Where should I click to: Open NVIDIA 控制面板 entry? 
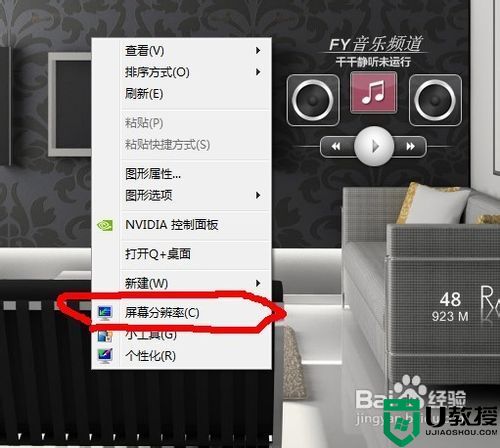click(x=181, y=225)
